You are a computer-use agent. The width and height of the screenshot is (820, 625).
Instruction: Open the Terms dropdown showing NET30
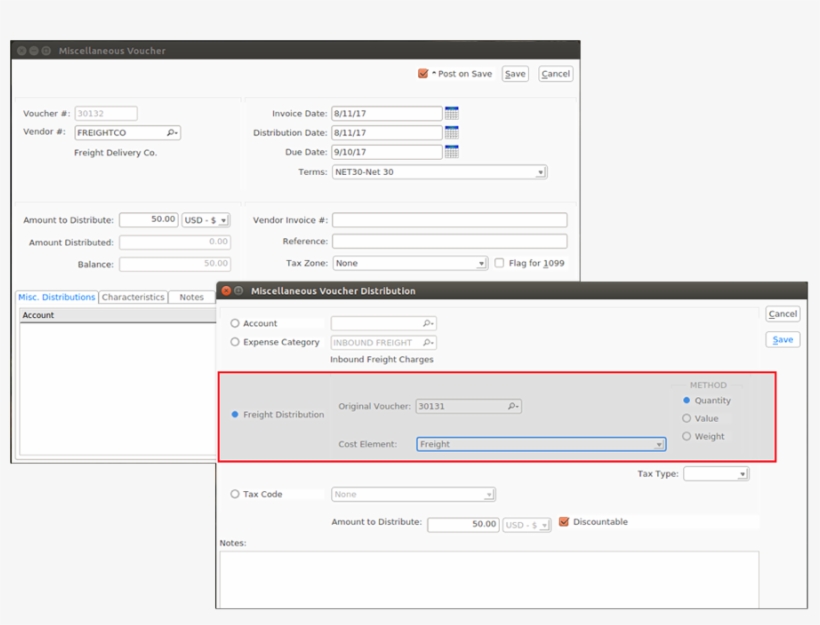540,170
